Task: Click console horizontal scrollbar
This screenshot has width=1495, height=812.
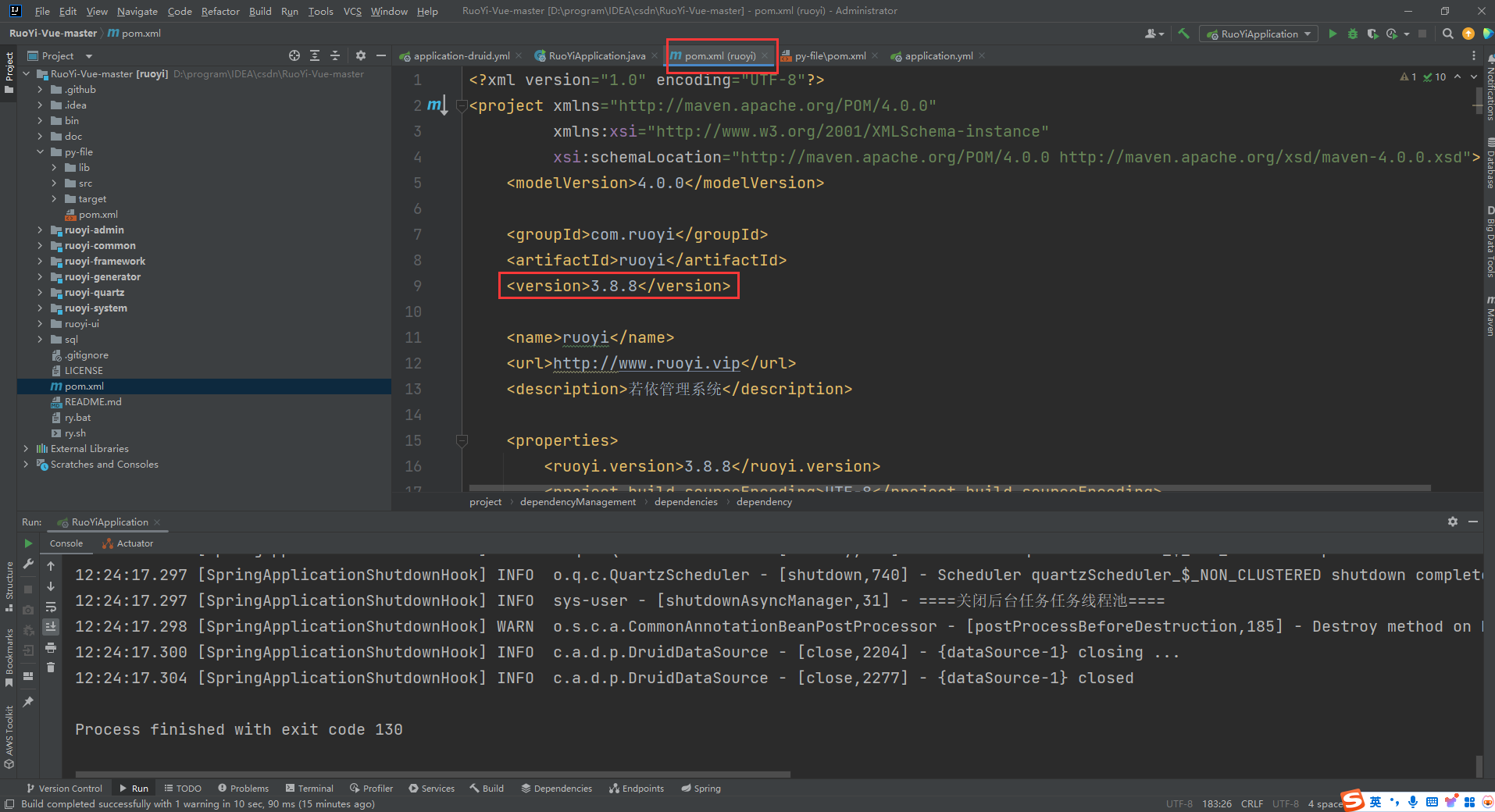Action: (x=433, y=775)
